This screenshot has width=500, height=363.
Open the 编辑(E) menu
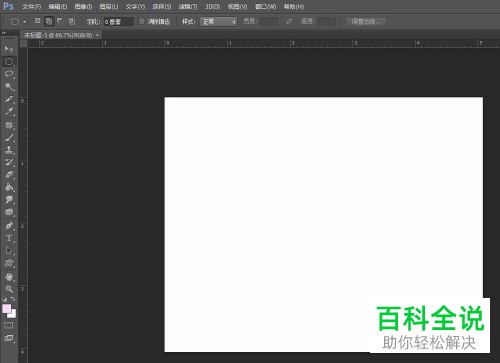pyautogui.click(x=57, y=7)
